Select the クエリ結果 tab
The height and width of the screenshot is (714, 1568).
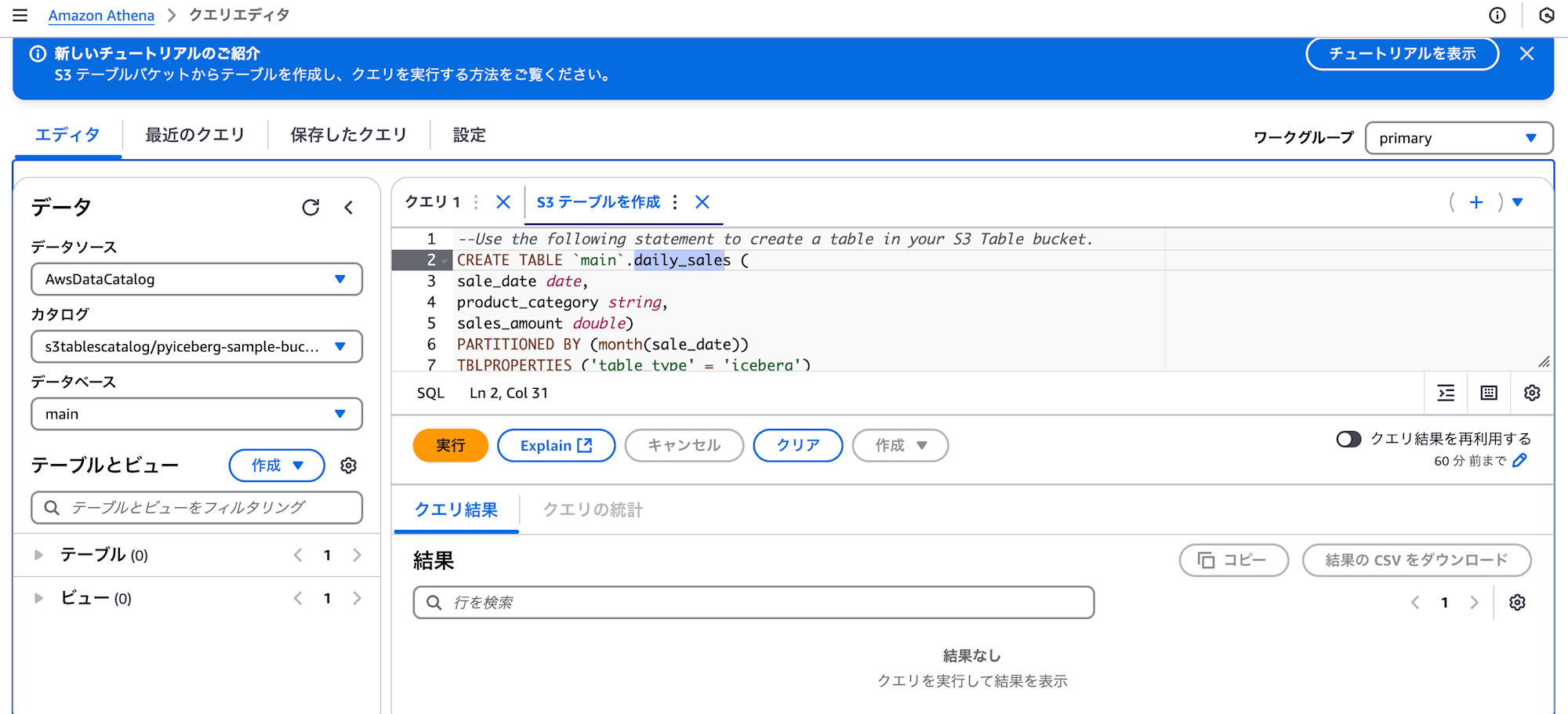[456, 510]
